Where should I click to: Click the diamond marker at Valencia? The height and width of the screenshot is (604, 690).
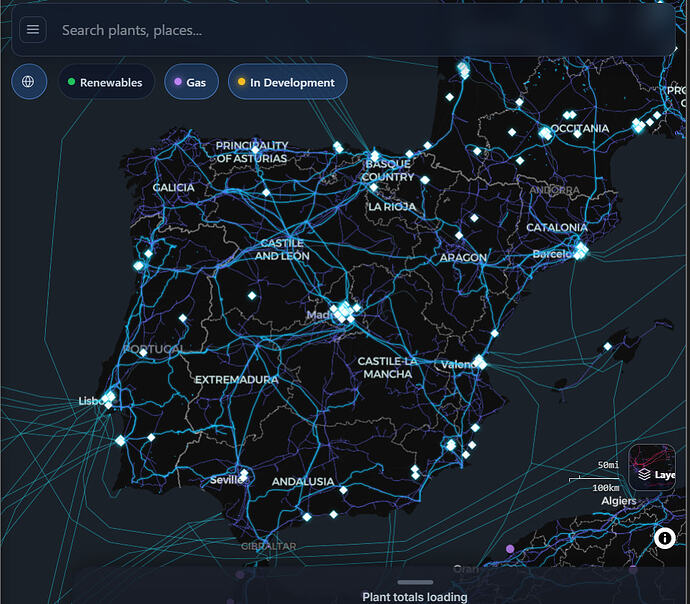point(480,362)
